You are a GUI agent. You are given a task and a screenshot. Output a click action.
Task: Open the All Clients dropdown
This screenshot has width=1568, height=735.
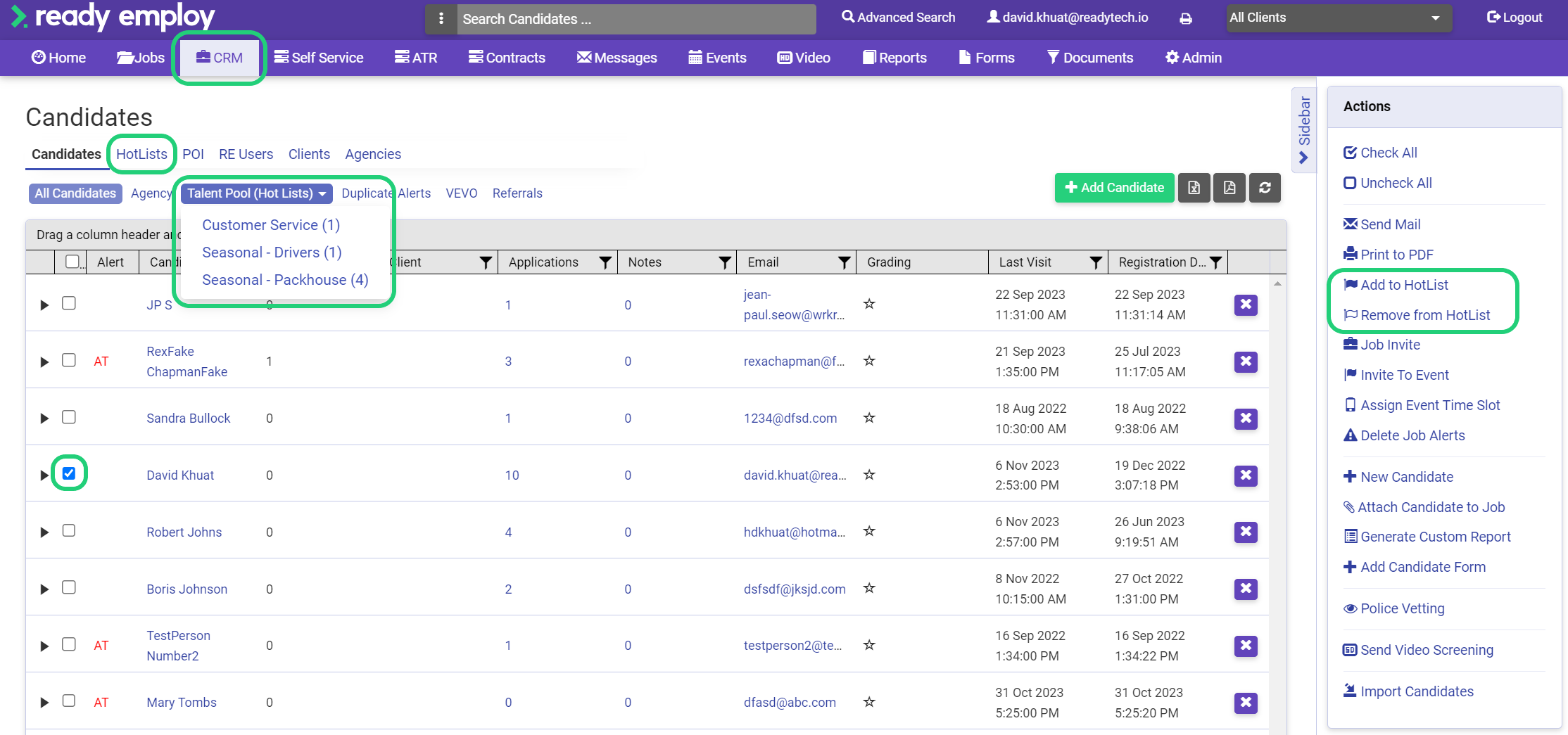[1338, 18]
